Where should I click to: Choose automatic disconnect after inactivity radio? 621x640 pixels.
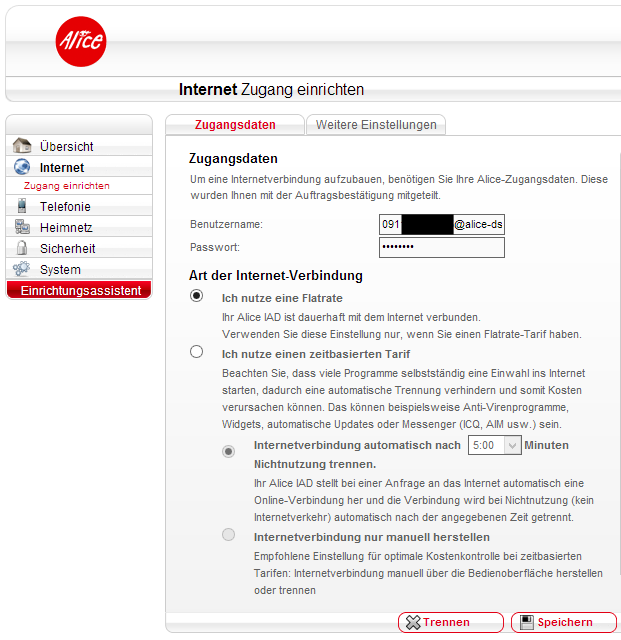[x=229, y=451]
